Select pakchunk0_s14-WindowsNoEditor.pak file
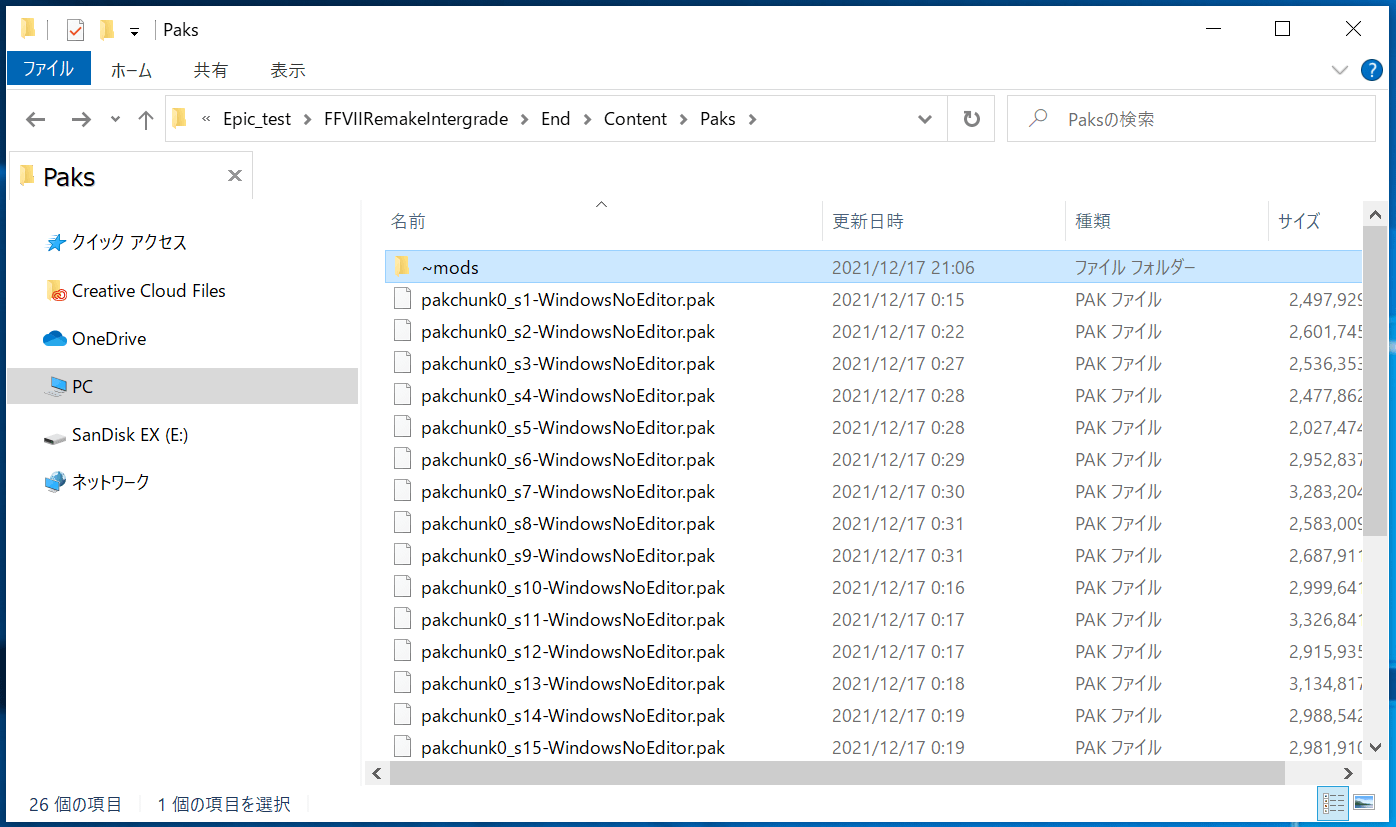The height and width of the screenshot is (827, 1396). point(573,715)
